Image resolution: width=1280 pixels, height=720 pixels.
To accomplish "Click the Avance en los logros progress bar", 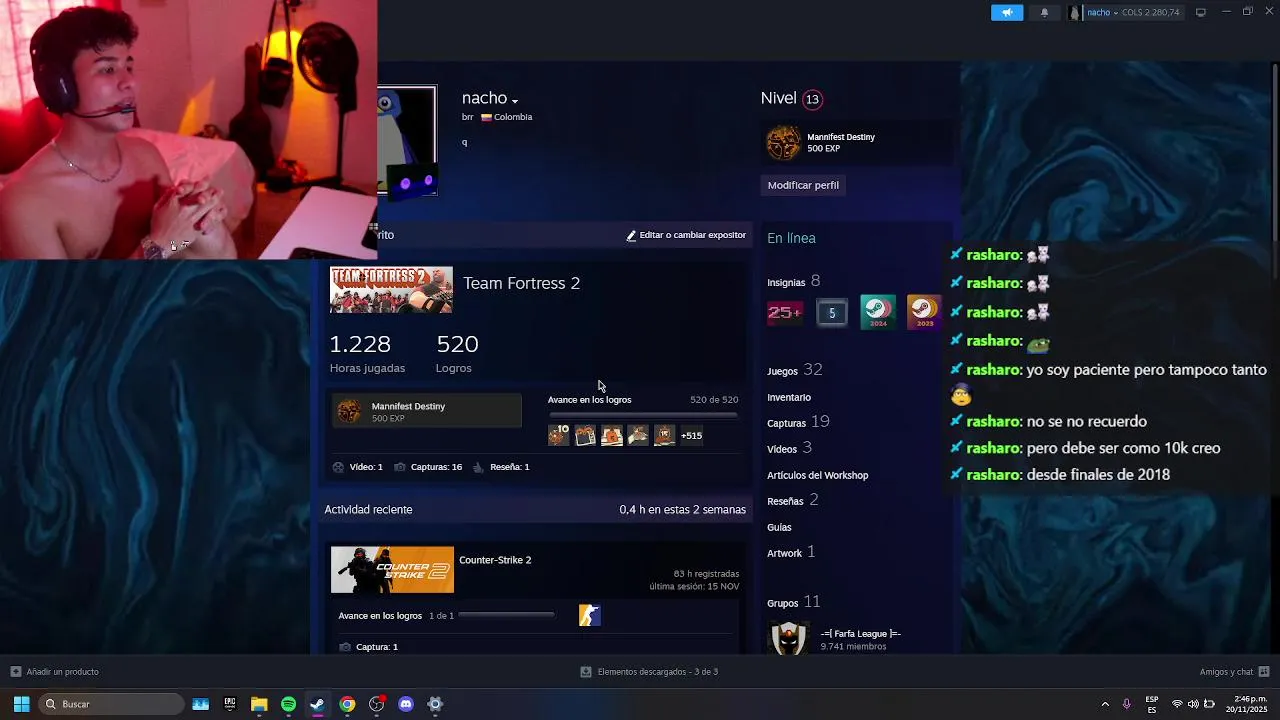I will coord(643,414).
